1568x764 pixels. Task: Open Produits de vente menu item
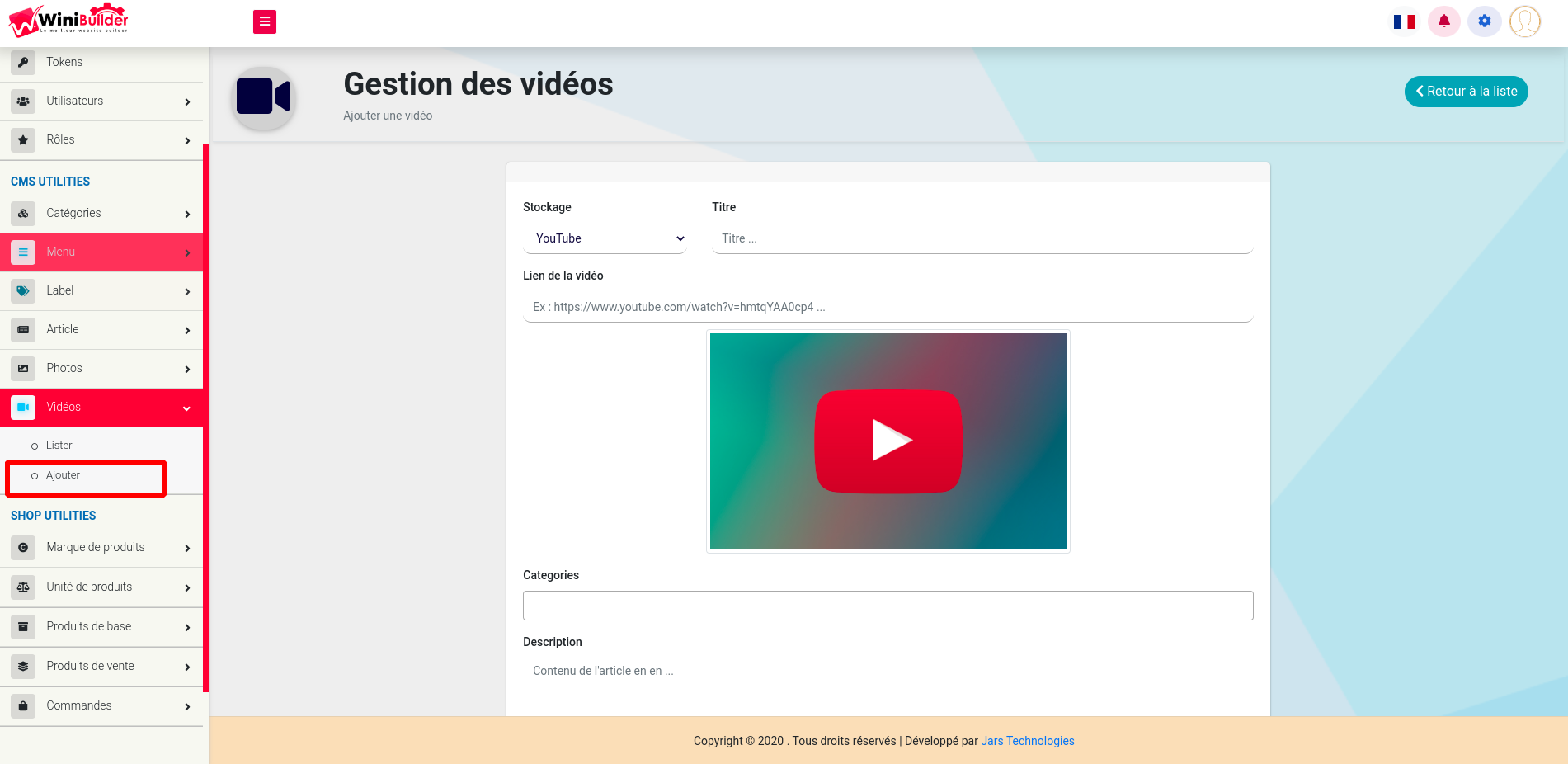click(x=101, y=666)
